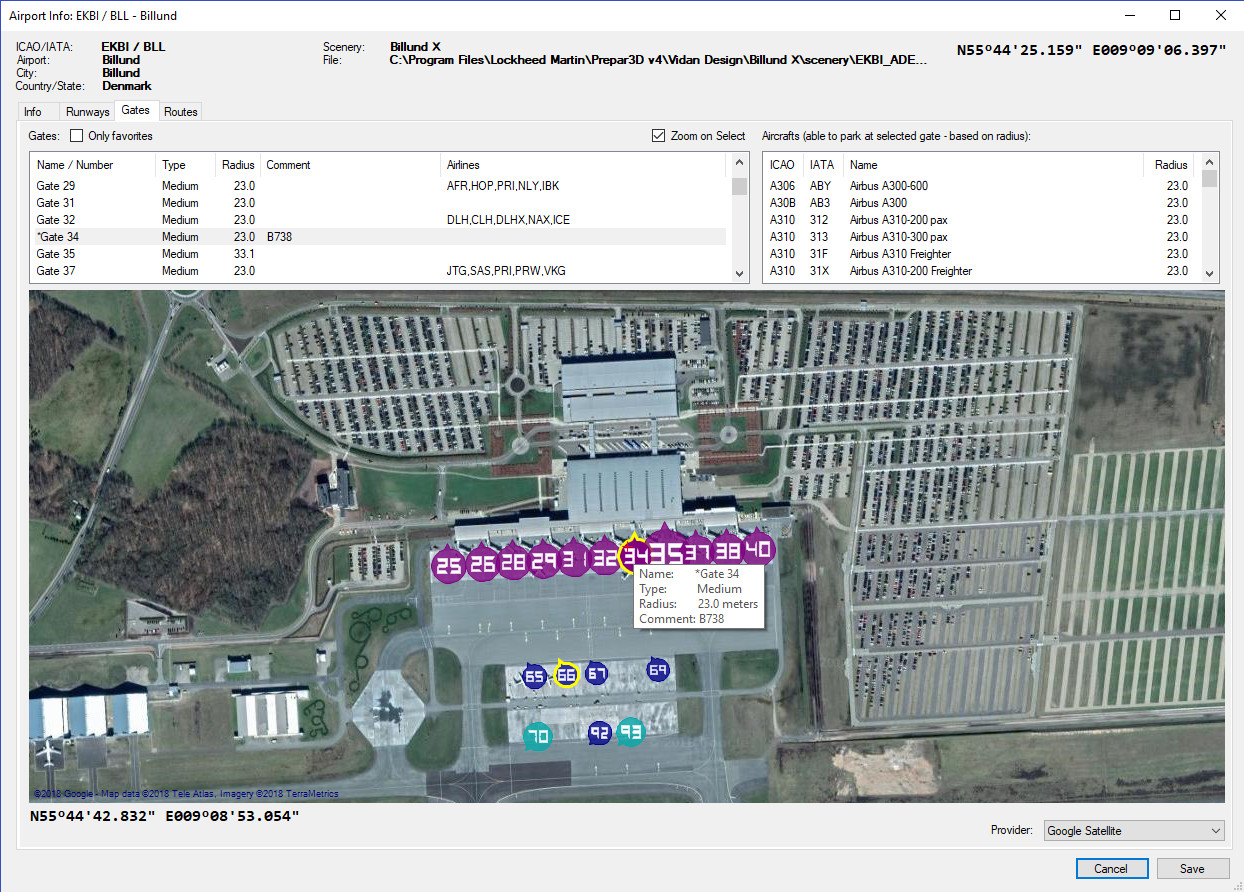Select Airbus A310-200 pax row
The image size is (1244, 892).
tap(980, 220)
